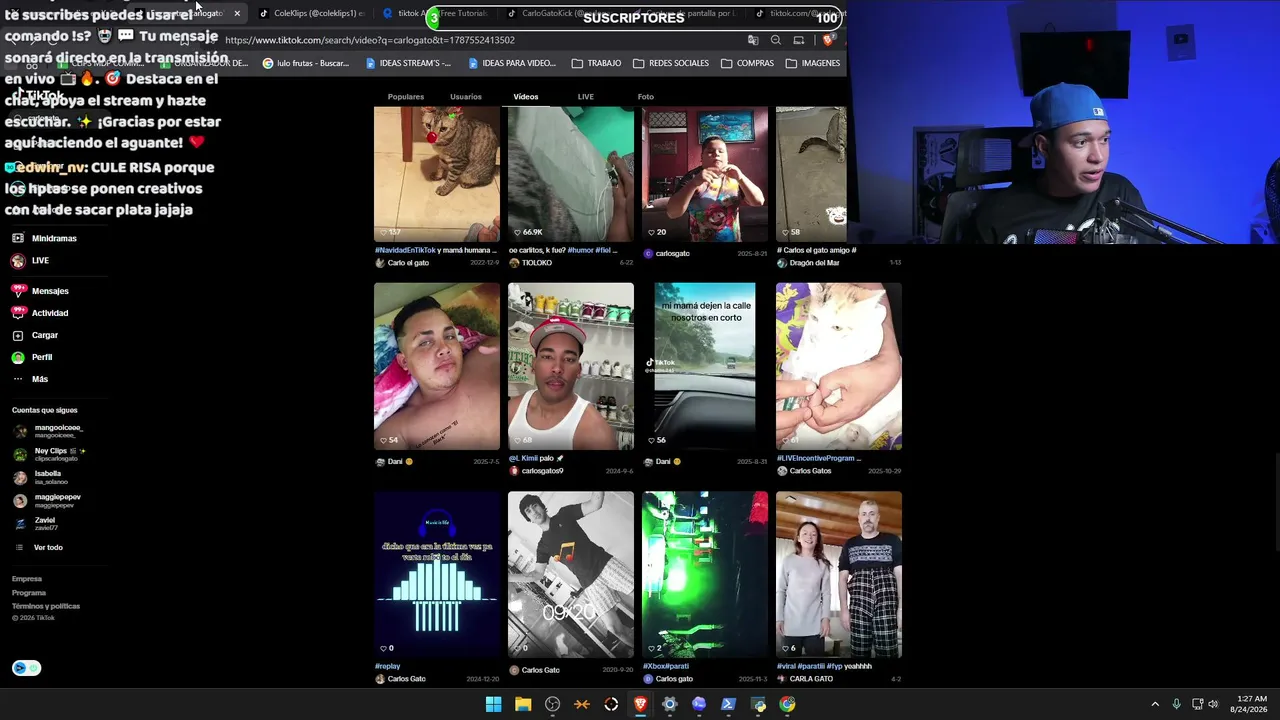Image resolution: width=1280 pixels, height=720 pixels.
Task: Click the translate page icon in address bar
Action: 753,40
